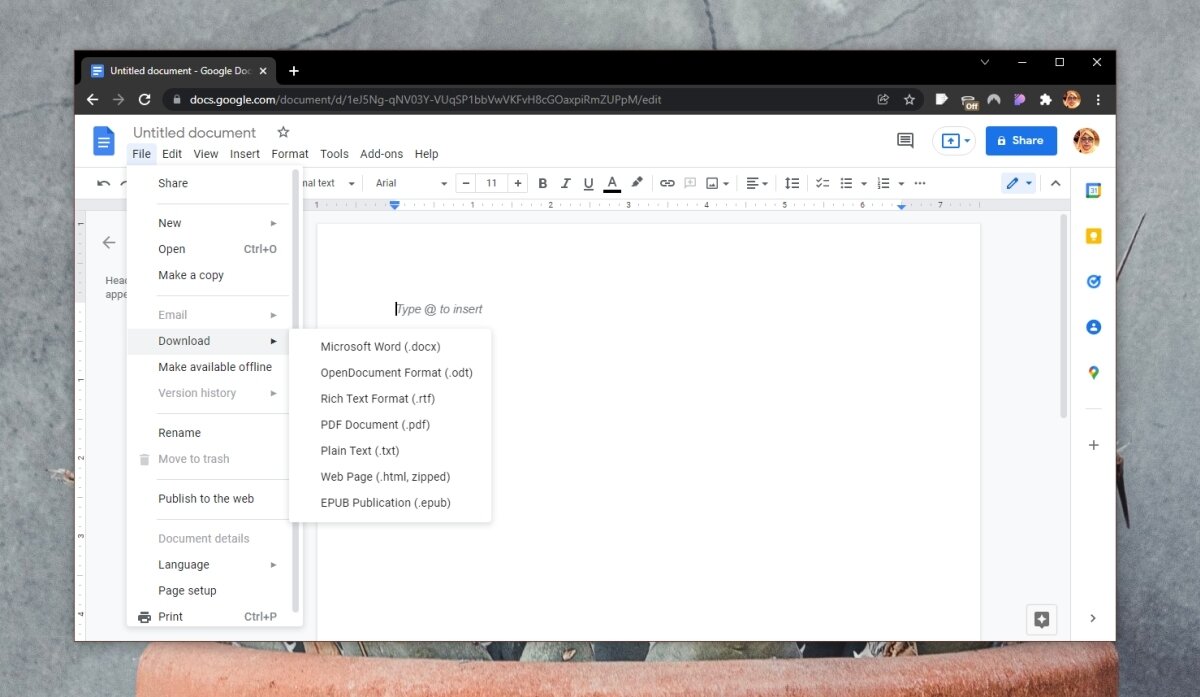Open the Chrome extensions puzzle icon
The width and height of the screenshot is (1200, 697).
[x=1046, y=99]
